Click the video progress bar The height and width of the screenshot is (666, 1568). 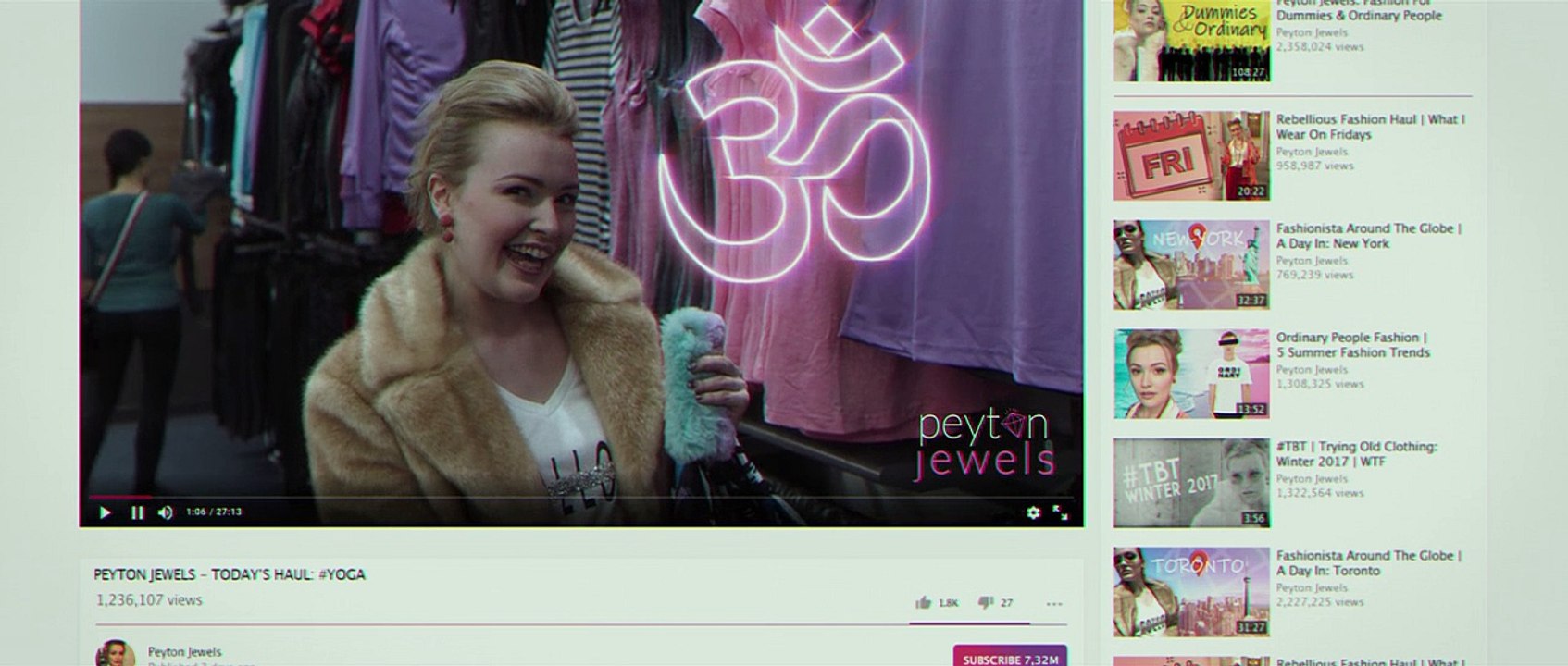pos(580,498)
